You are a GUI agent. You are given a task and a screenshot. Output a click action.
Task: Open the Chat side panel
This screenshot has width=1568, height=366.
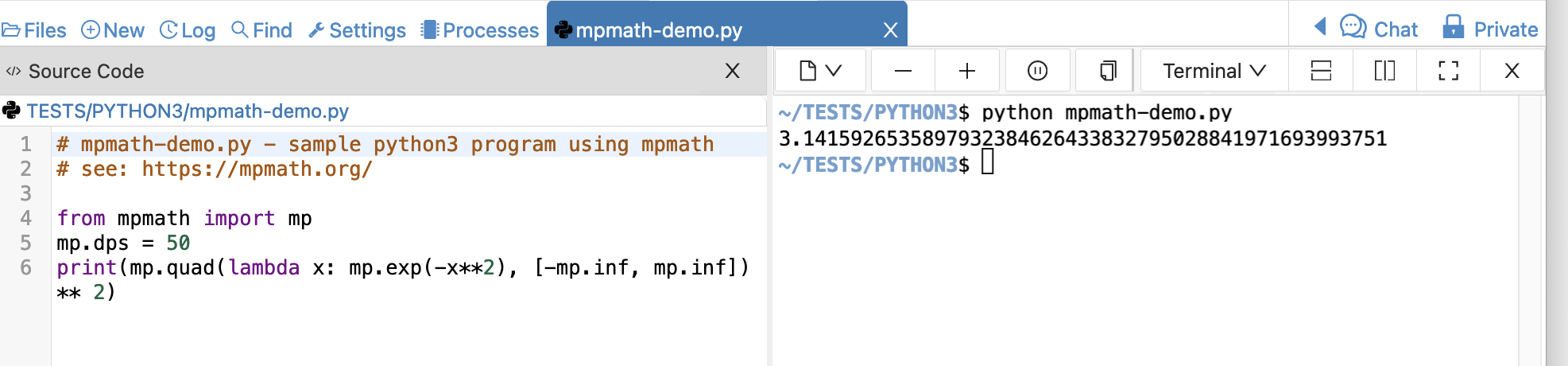click(x=1379, y=29)
